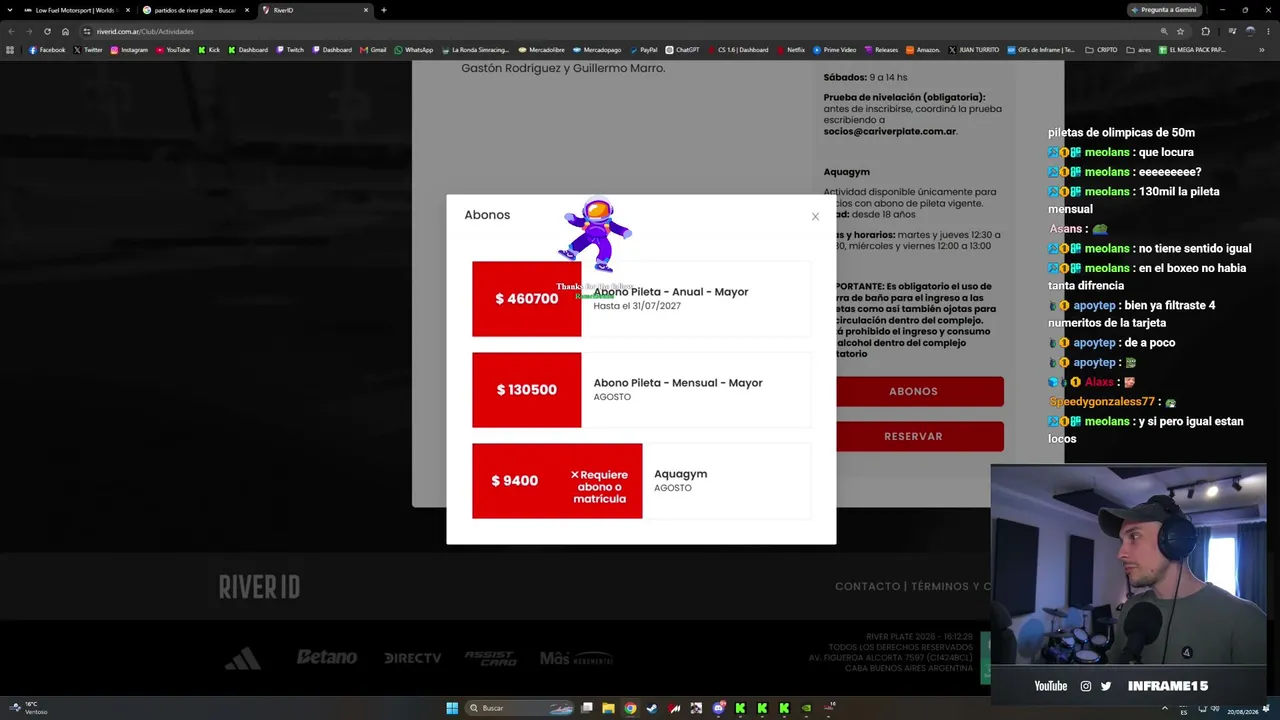Click the RIVER ID footer logo

pyautogui.click(x=259, y=587)
